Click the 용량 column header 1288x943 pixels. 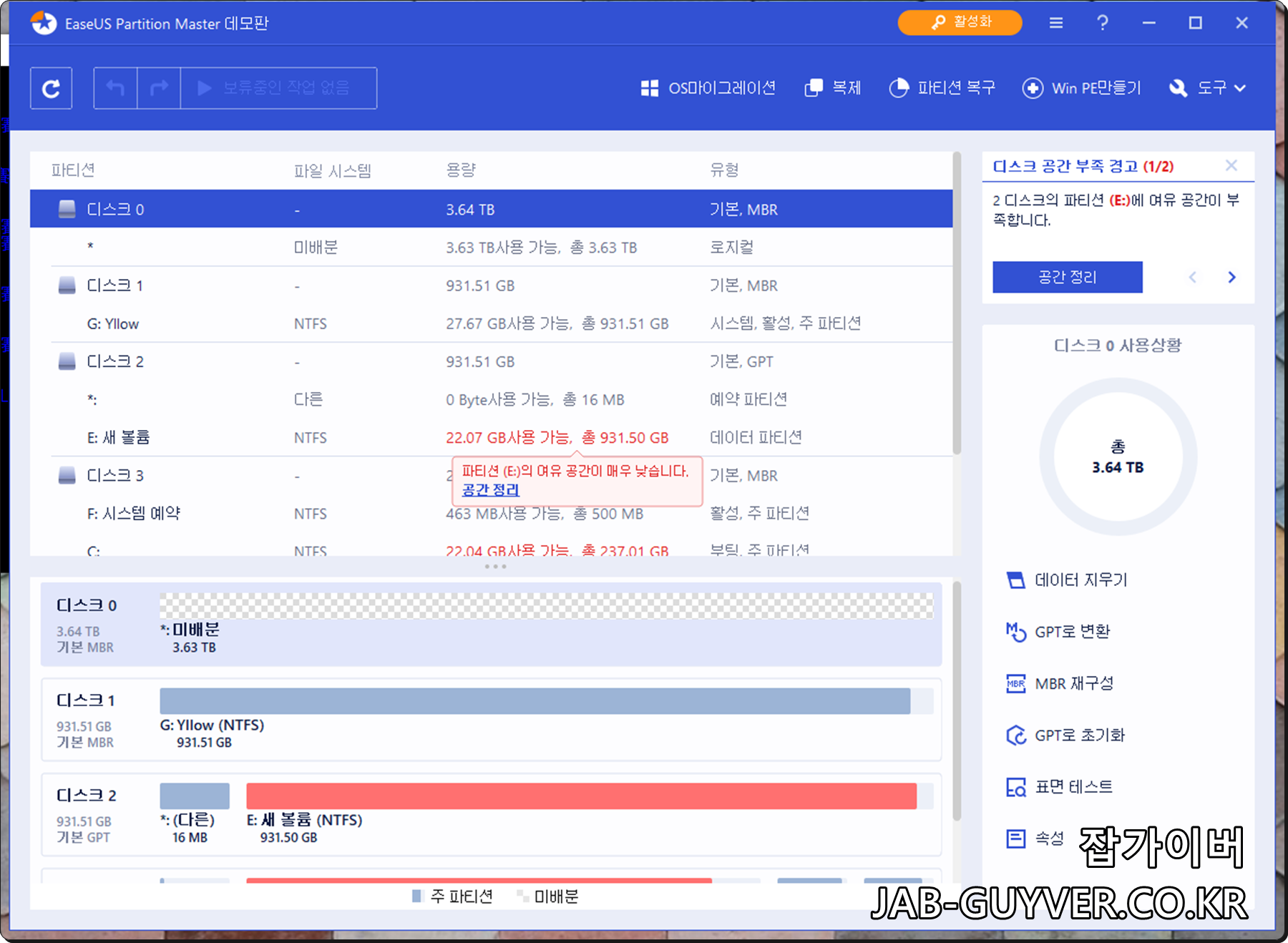click(x=461, y=170)
